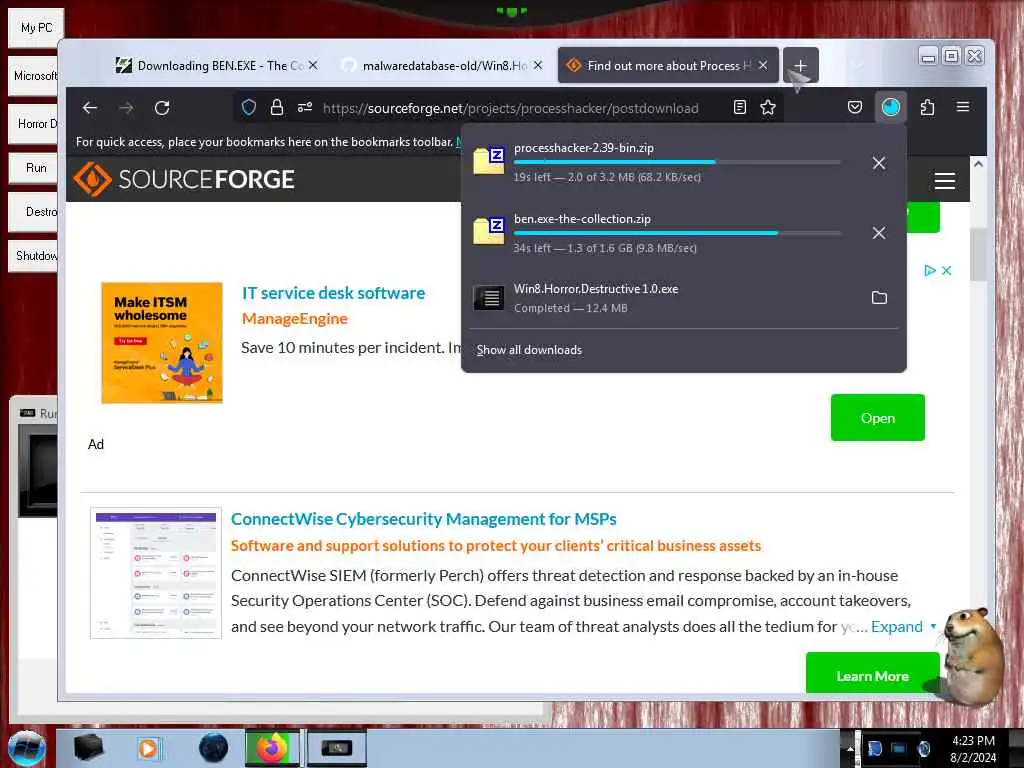Expand the ConnectWise description
This screenshot has height=768, width=1024.
[x=903, y=627]
